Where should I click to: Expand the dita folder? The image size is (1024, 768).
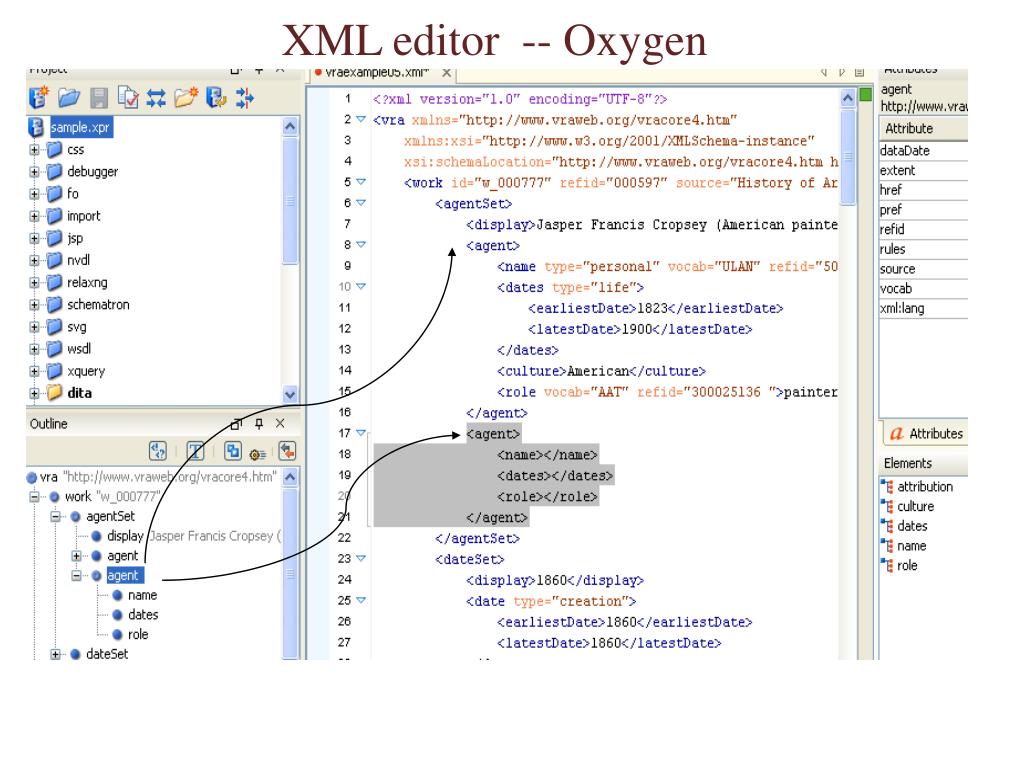pos(35,393)
